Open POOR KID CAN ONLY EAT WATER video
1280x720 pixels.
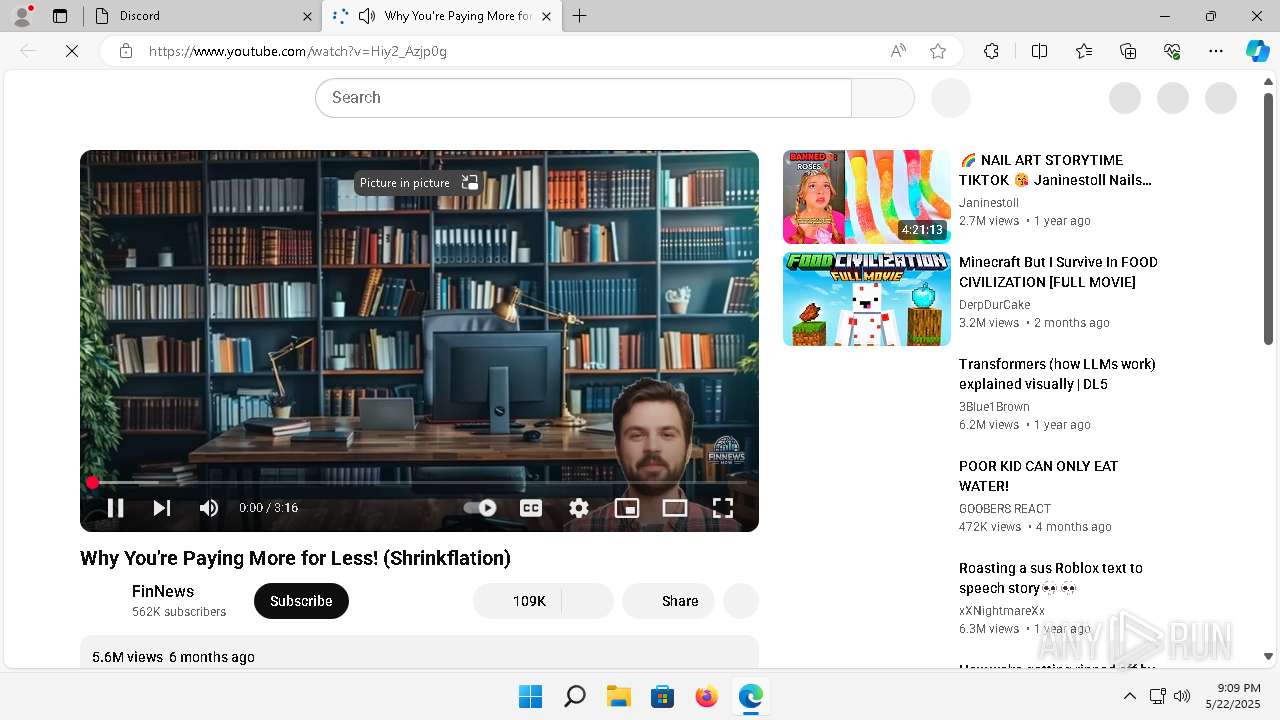(x=1038, y=476)
